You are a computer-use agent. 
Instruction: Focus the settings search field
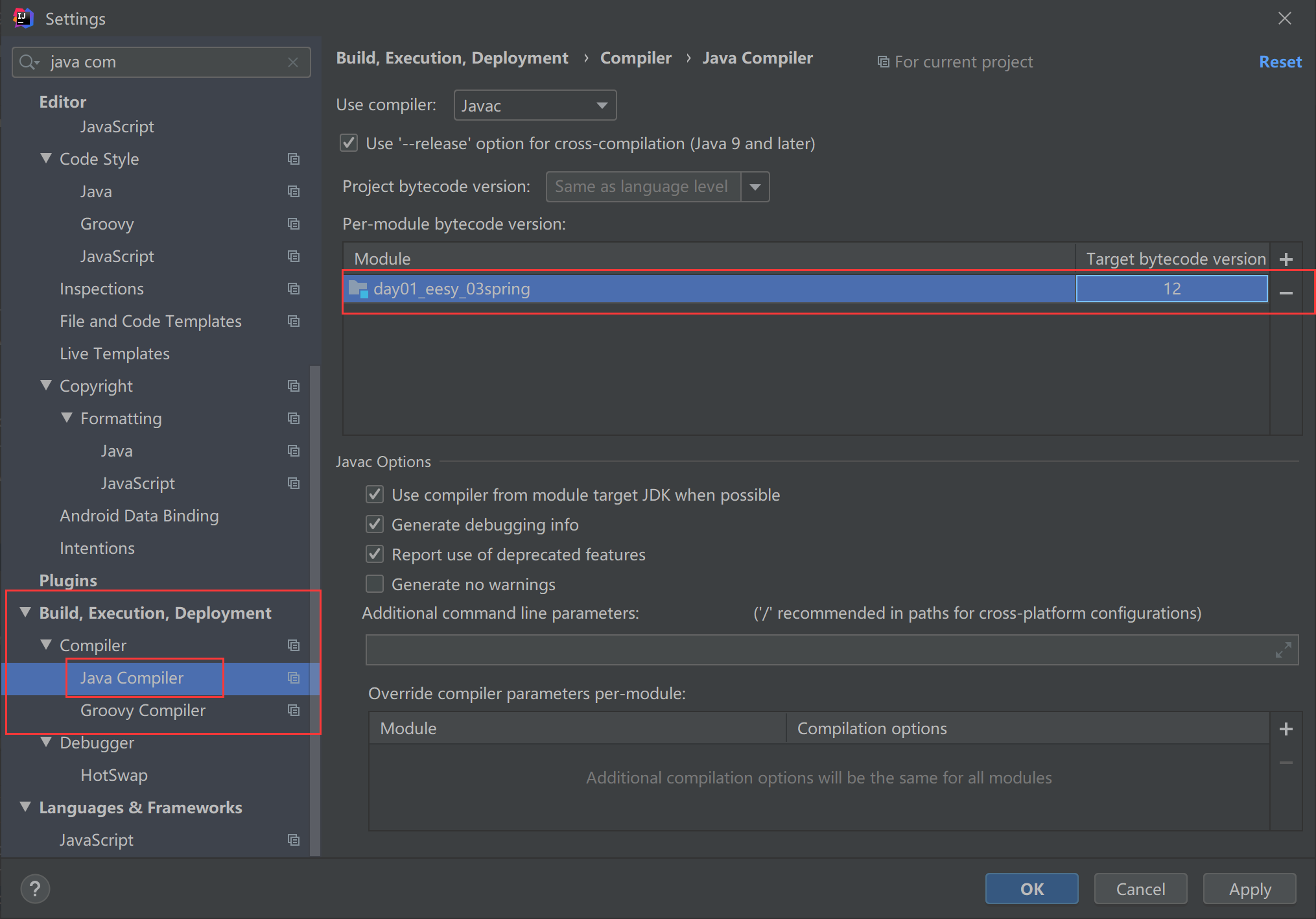click(161, 62)
